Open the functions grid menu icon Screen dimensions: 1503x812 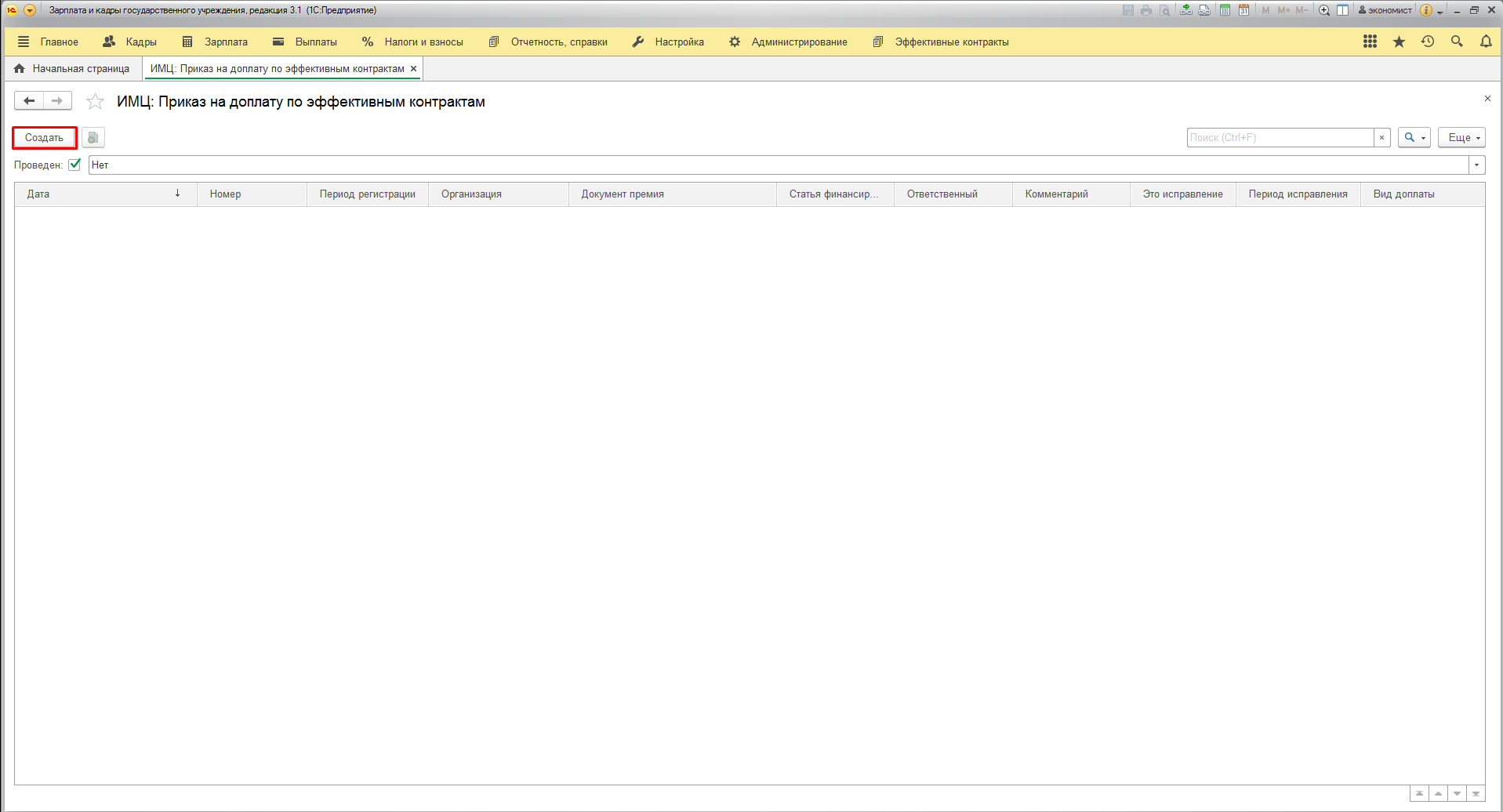[1370, 42]
